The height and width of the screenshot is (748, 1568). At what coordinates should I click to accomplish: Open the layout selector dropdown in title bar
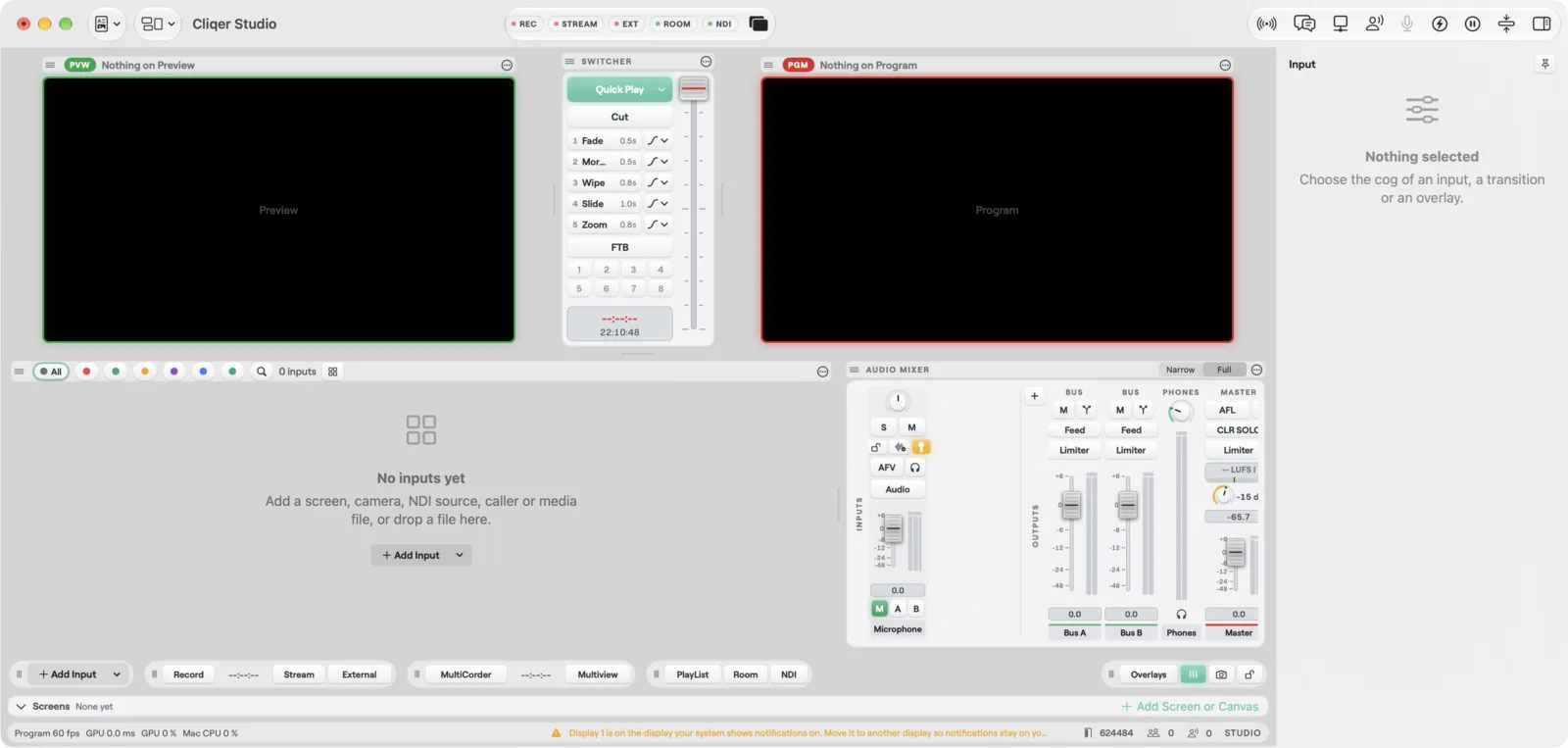[159, 24]
